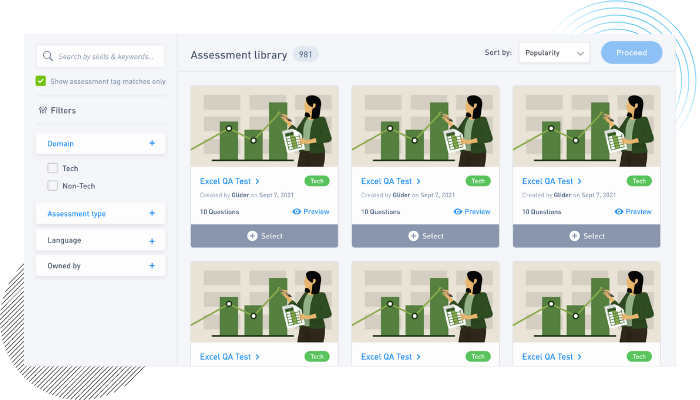Click Preview eye icon on top-middle card
The width and height of the screenshot is (700, 400).
click(x=458, y=212)
